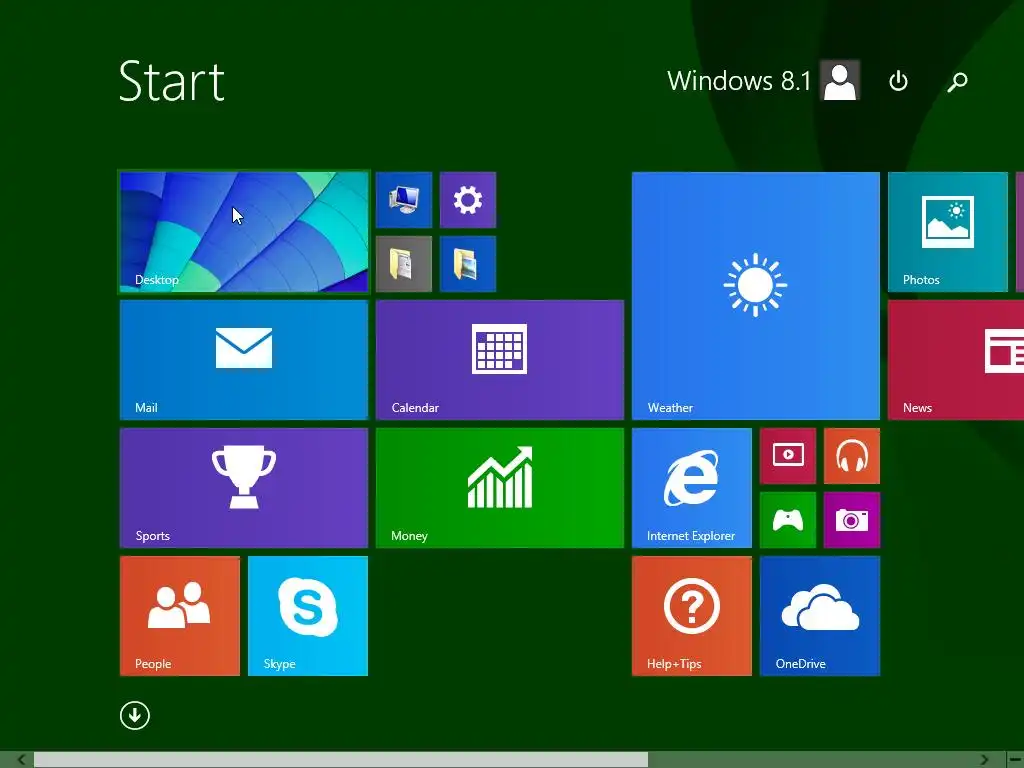Launch the Skype tile

[308, 616]
